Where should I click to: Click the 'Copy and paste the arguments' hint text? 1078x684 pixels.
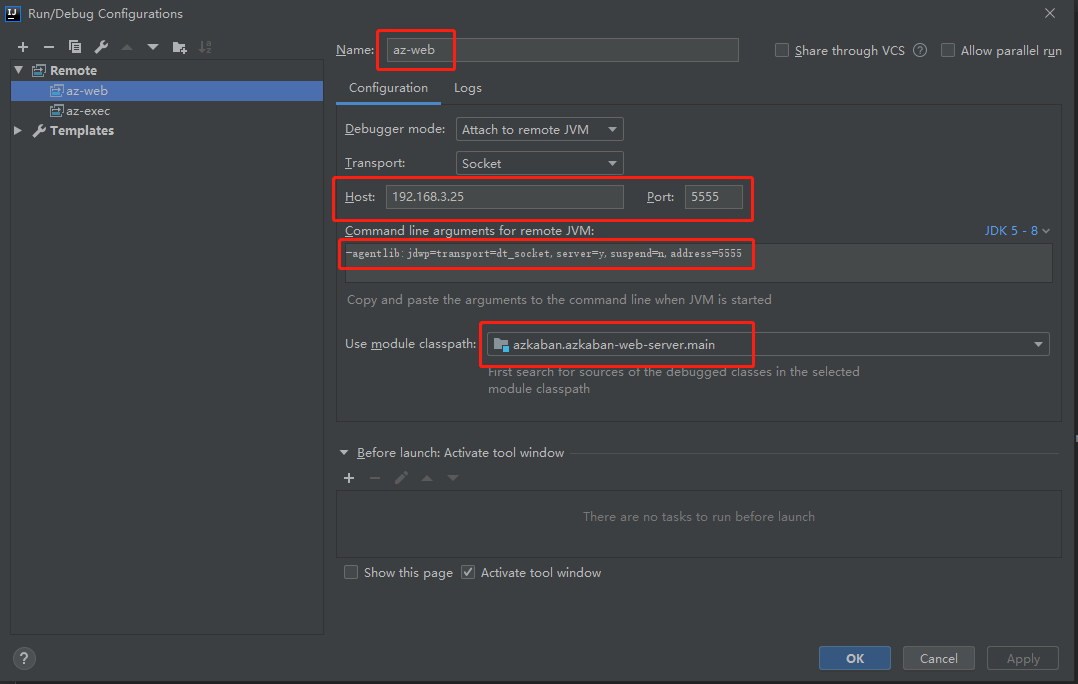(x=559, y=300)
